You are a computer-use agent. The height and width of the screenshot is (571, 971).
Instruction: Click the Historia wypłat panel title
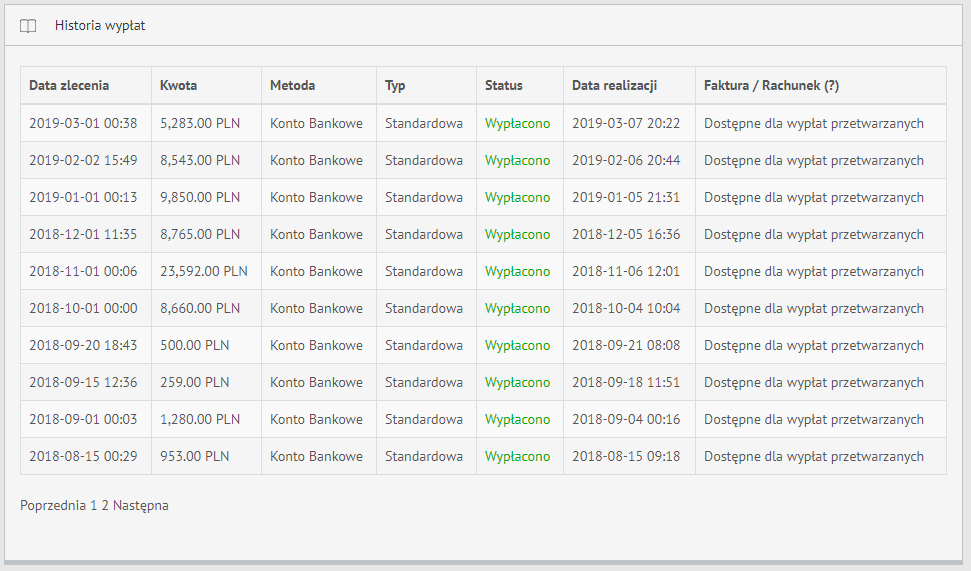tap(100, 26)
